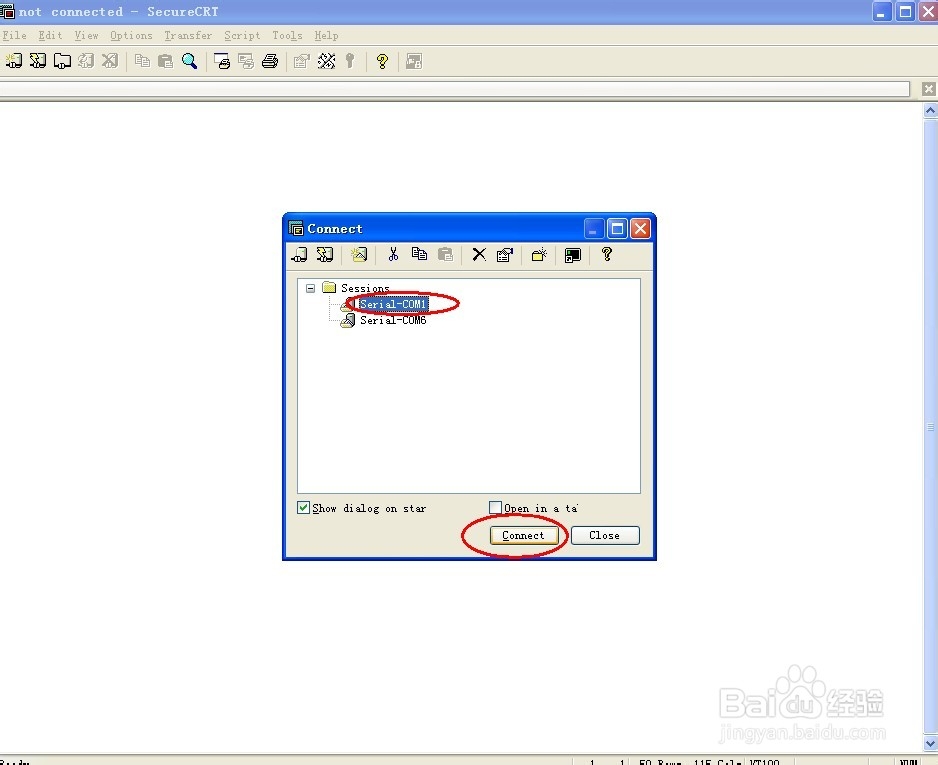938x765 pixels.
Task: Click Create Desktop Shortcut icon in Connect dialog
Action: (x=572, y=255)
